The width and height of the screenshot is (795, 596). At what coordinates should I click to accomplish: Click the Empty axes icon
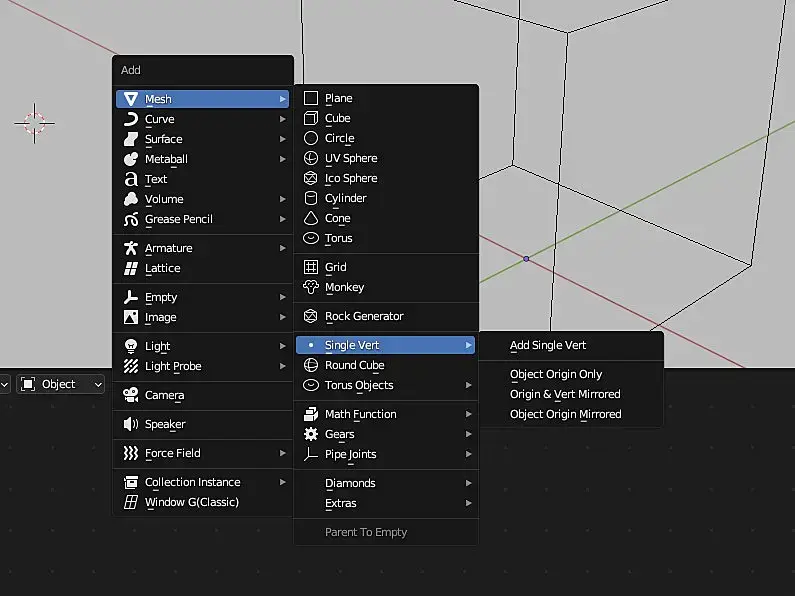(x=131, y=297)
